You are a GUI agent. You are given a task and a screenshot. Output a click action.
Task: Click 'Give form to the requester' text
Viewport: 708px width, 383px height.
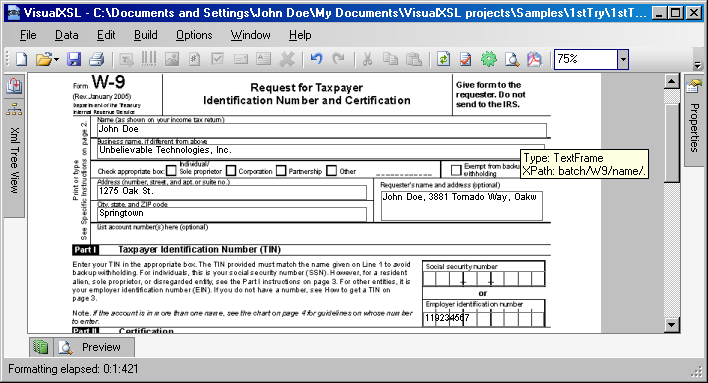(490, 89)
